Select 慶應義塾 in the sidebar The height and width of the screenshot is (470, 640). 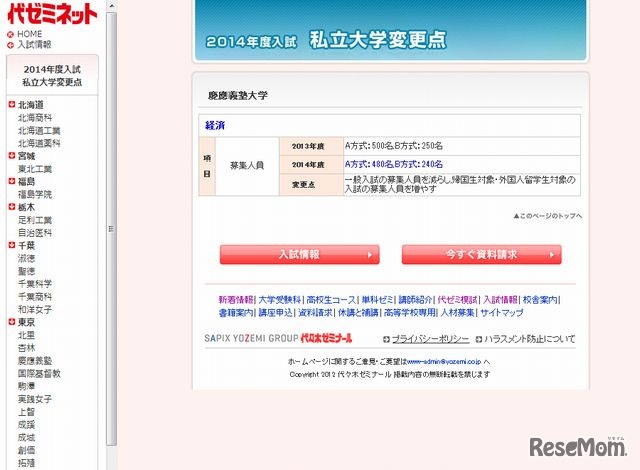(35, 361)
